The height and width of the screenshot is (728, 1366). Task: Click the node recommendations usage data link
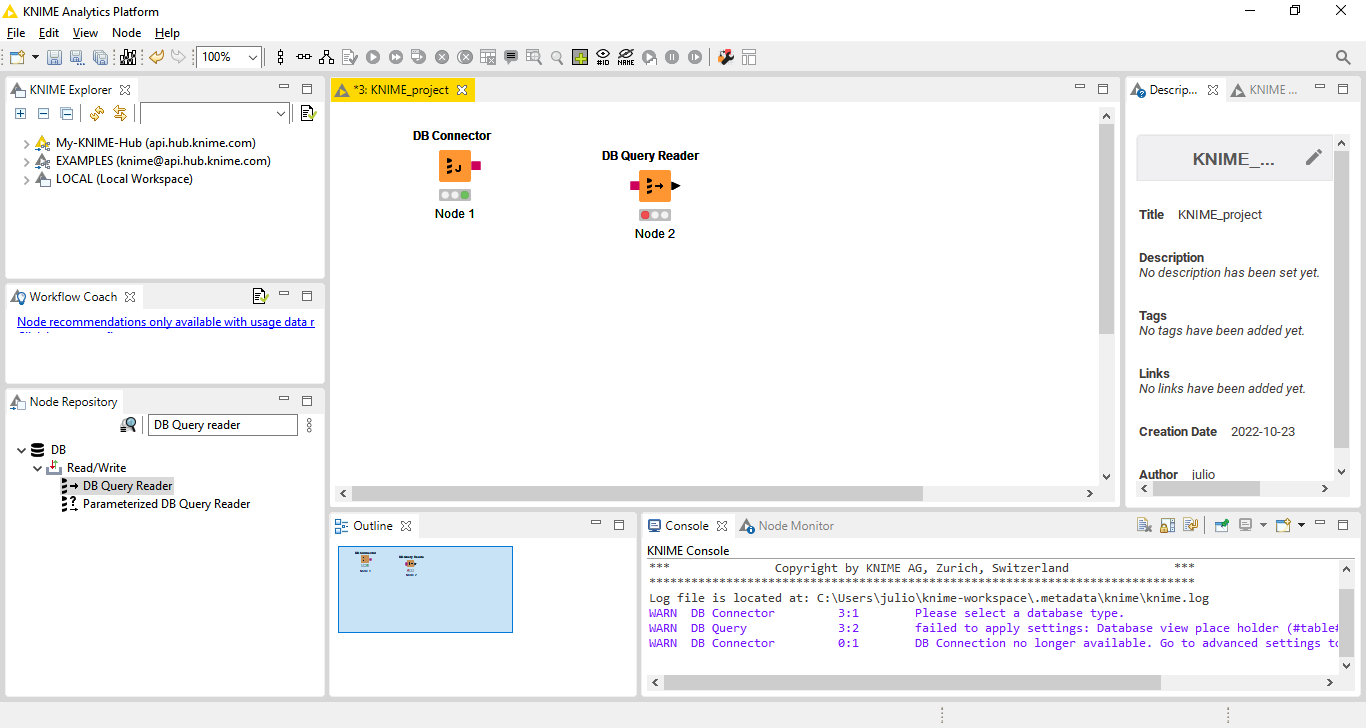pos(166,322)
